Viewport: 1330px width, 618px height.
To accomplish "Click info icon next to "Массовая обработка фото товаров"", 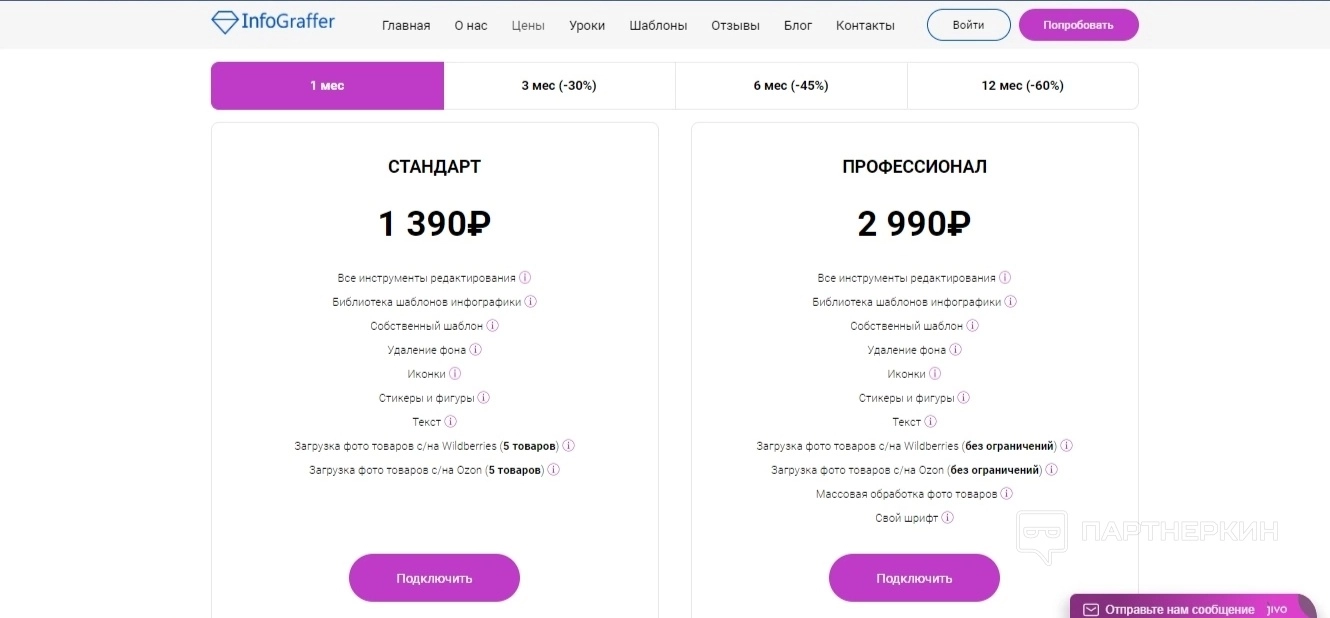I will (1007, 494).
